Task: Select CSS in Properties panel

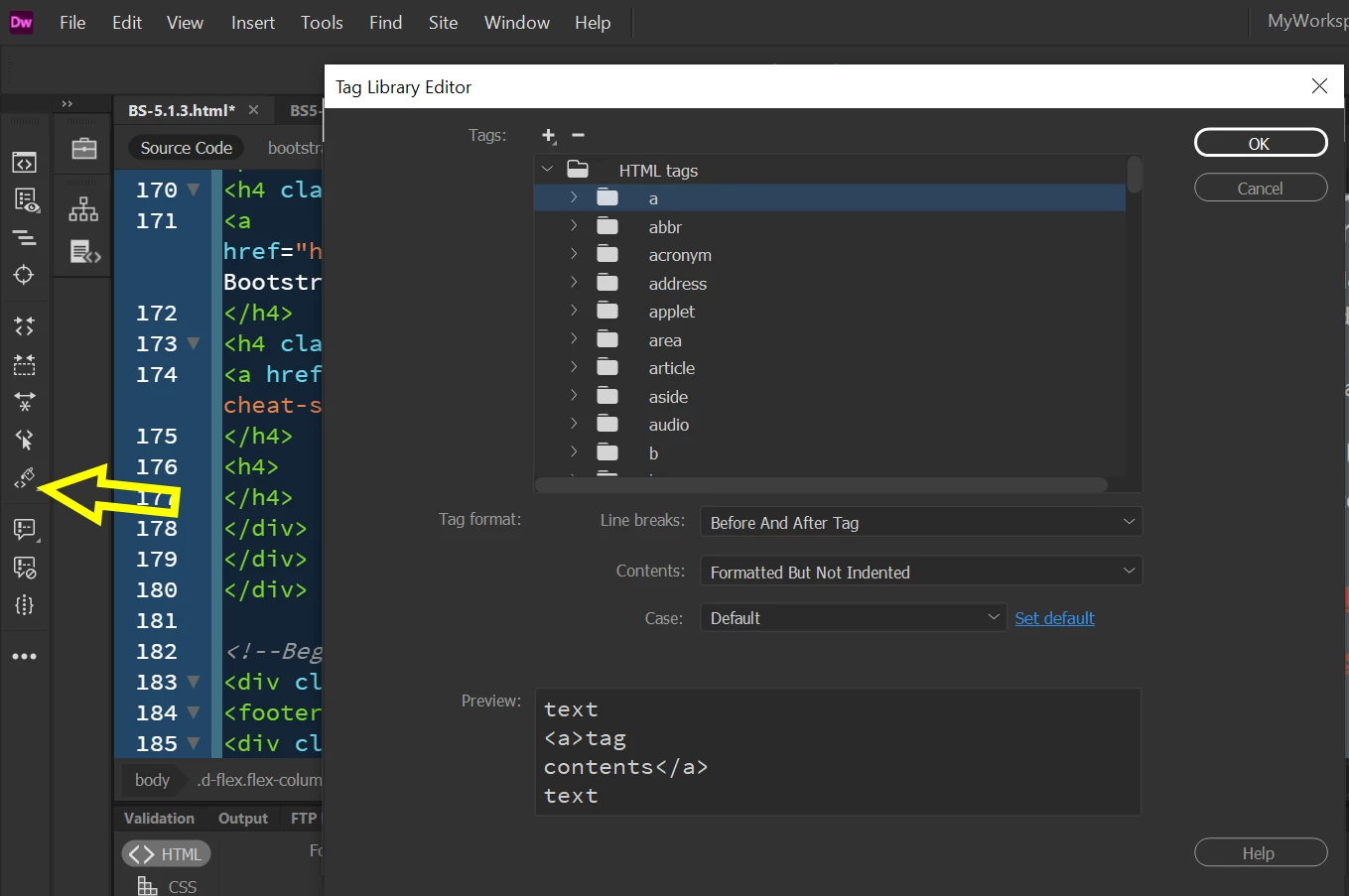Action: coord(167,886)
